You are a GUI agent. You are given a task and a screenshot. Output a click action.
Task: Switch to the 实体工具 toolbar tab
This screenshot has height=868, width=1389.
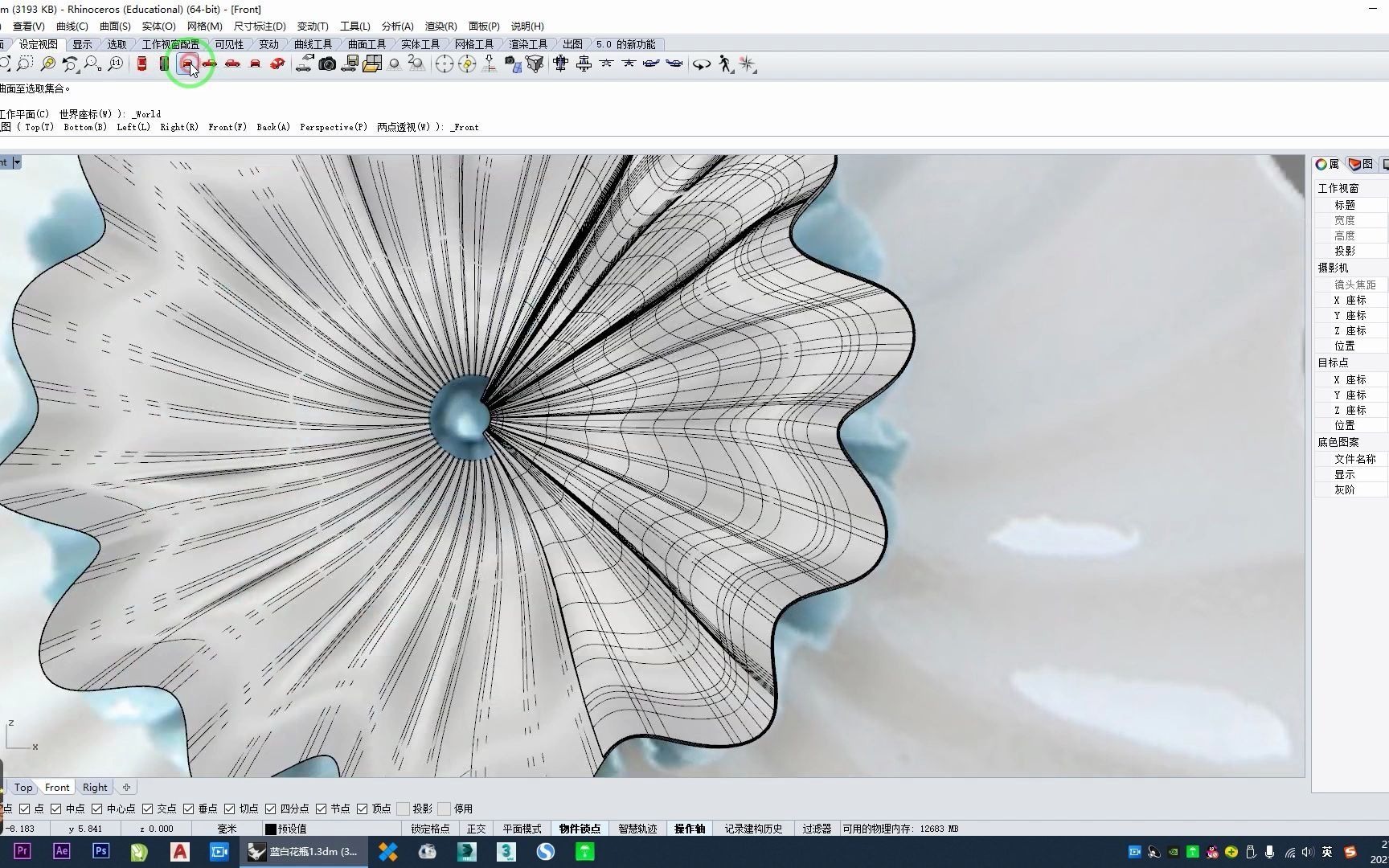[x=420, y=44]
